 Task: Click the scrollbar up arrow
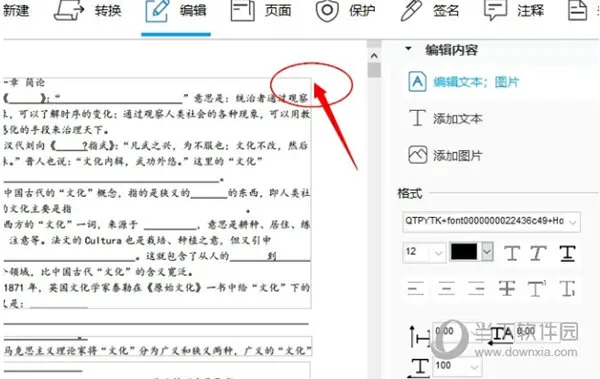pos(374,56)
